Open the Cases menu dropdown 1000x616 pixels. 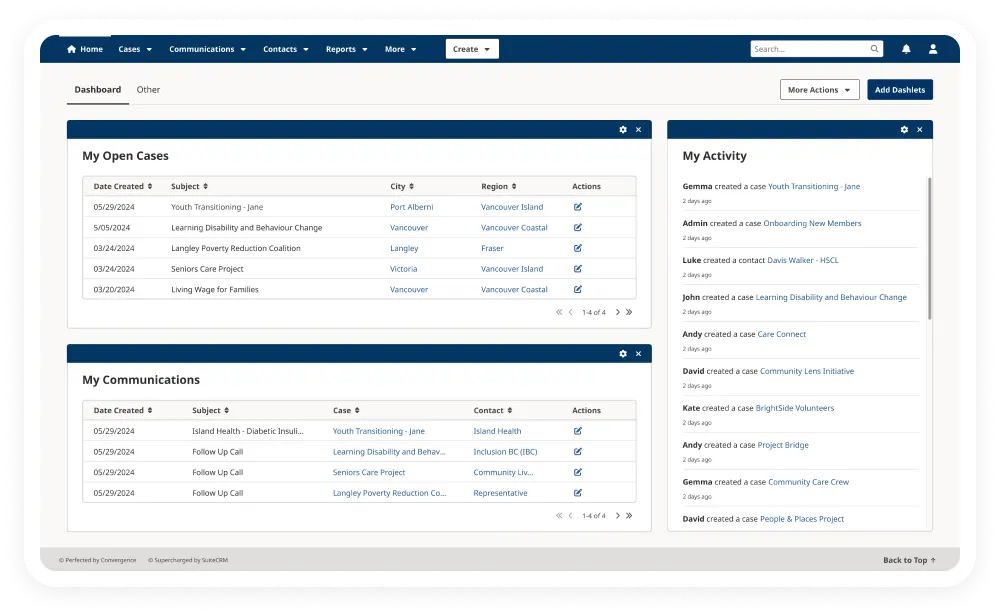[x=135, y=48]
